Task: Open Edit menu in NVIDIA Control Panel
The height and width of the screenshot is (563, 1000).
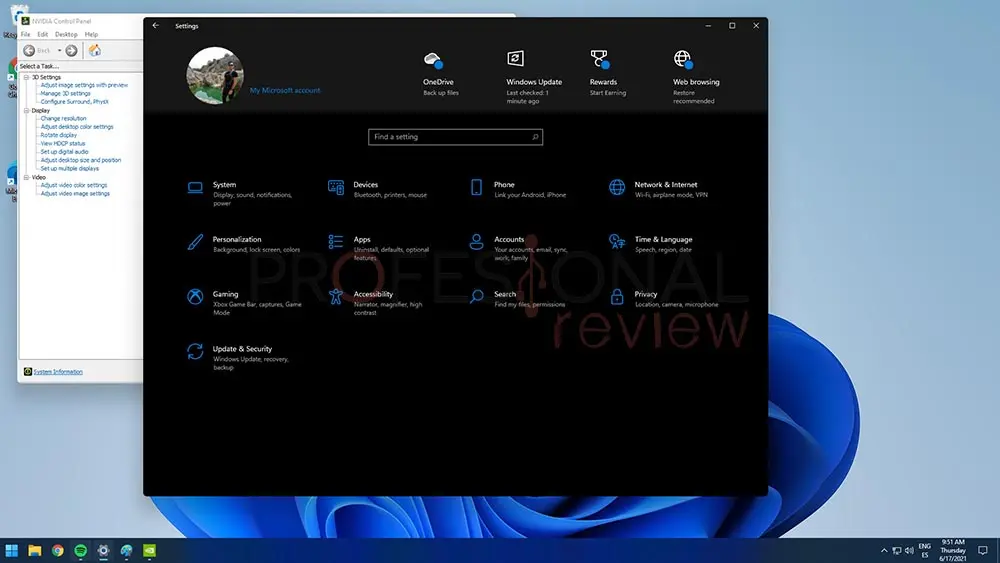Action: [42, 34]
